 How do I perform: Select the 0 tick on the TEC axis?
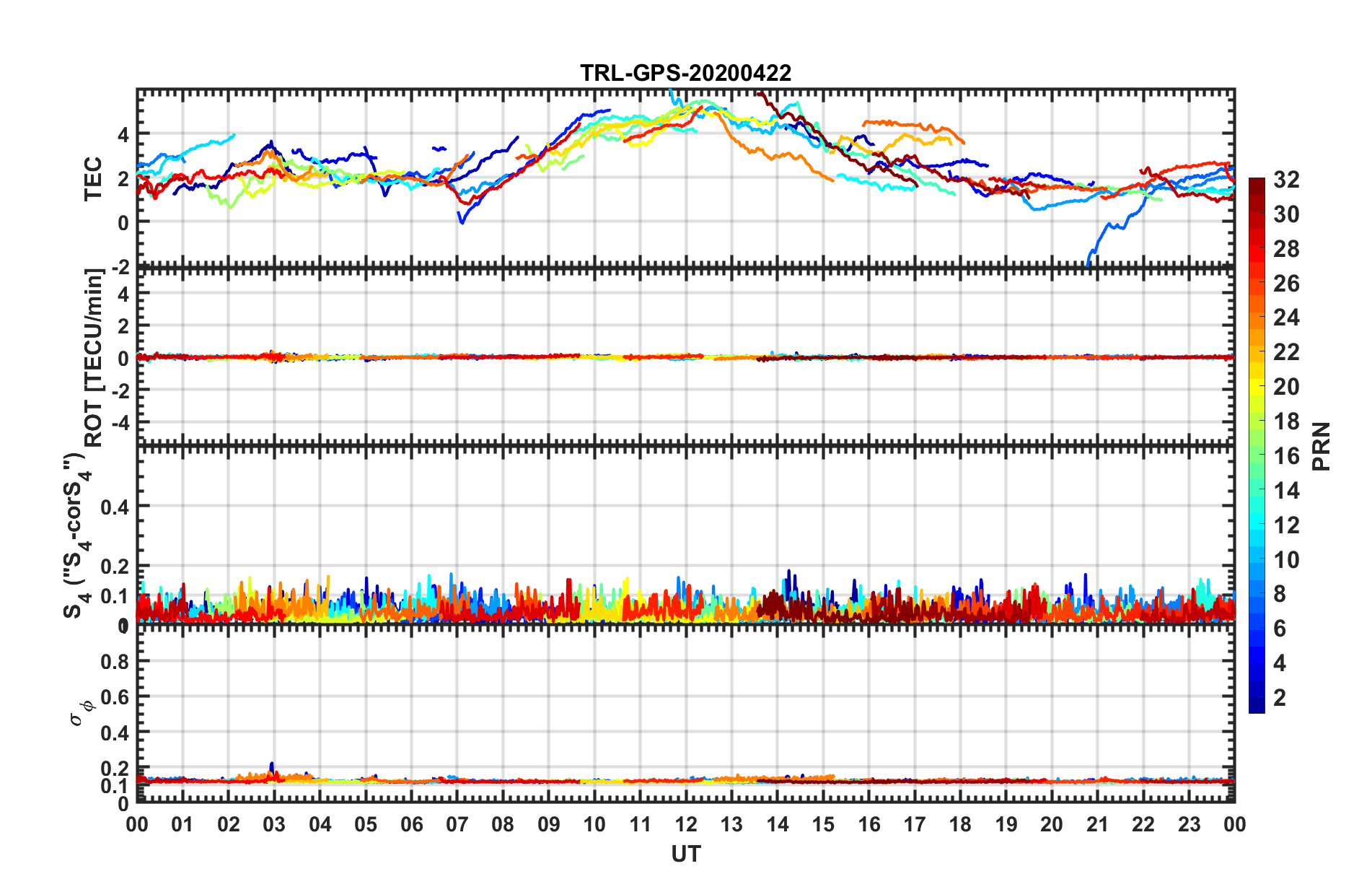tap(125, 223)
